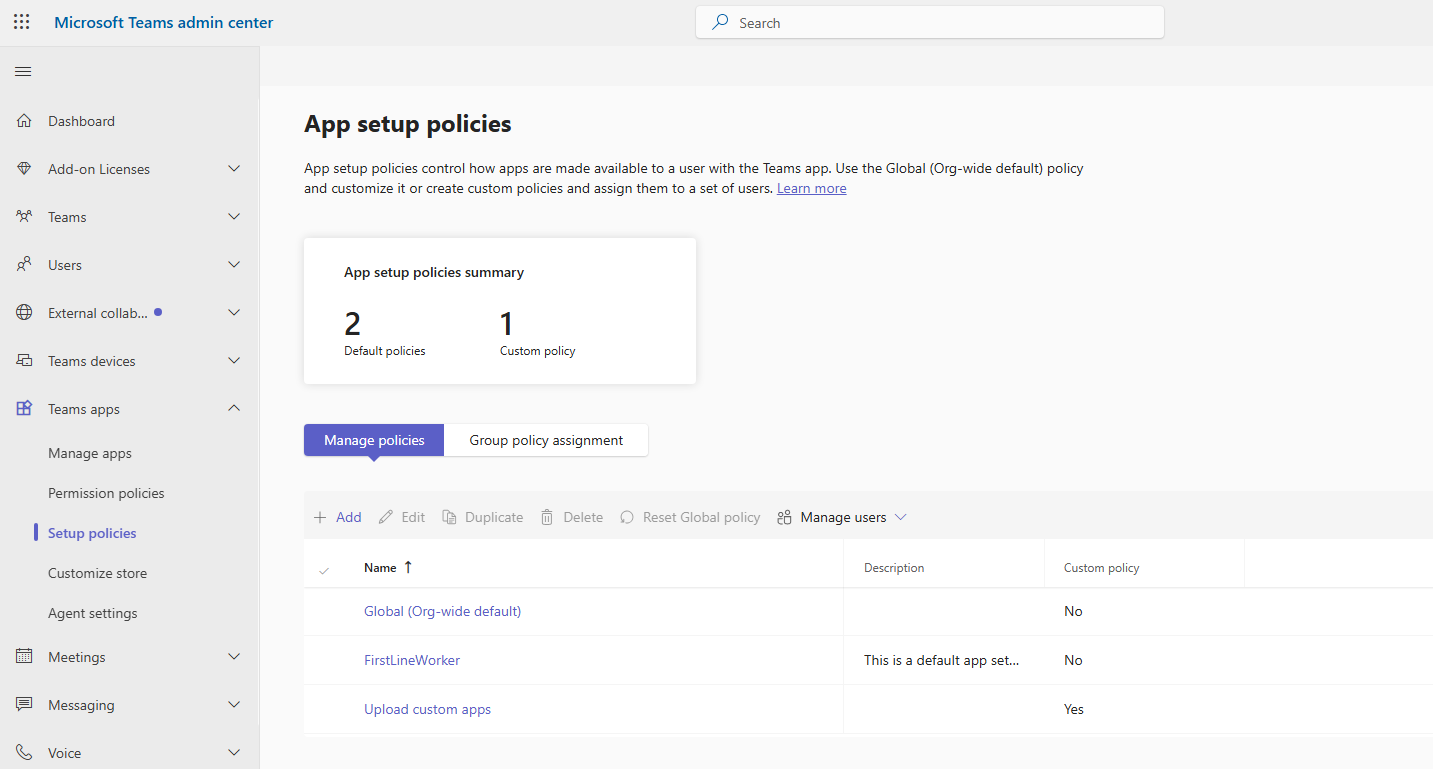
Task: Expand the Teams section chevron
Action: click(x=234, y=217)
